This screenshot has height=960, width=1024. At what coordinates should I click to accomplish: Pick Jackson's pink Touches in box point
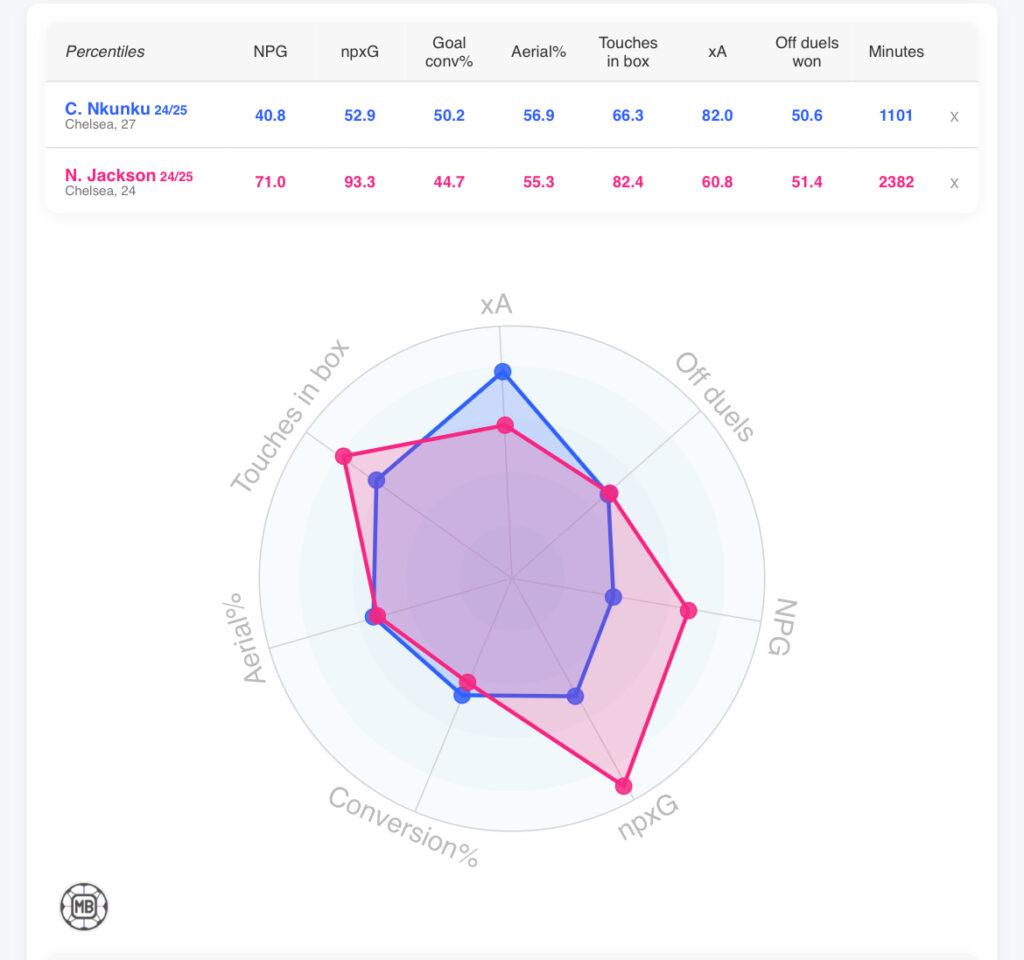click(x=344, y=457)
